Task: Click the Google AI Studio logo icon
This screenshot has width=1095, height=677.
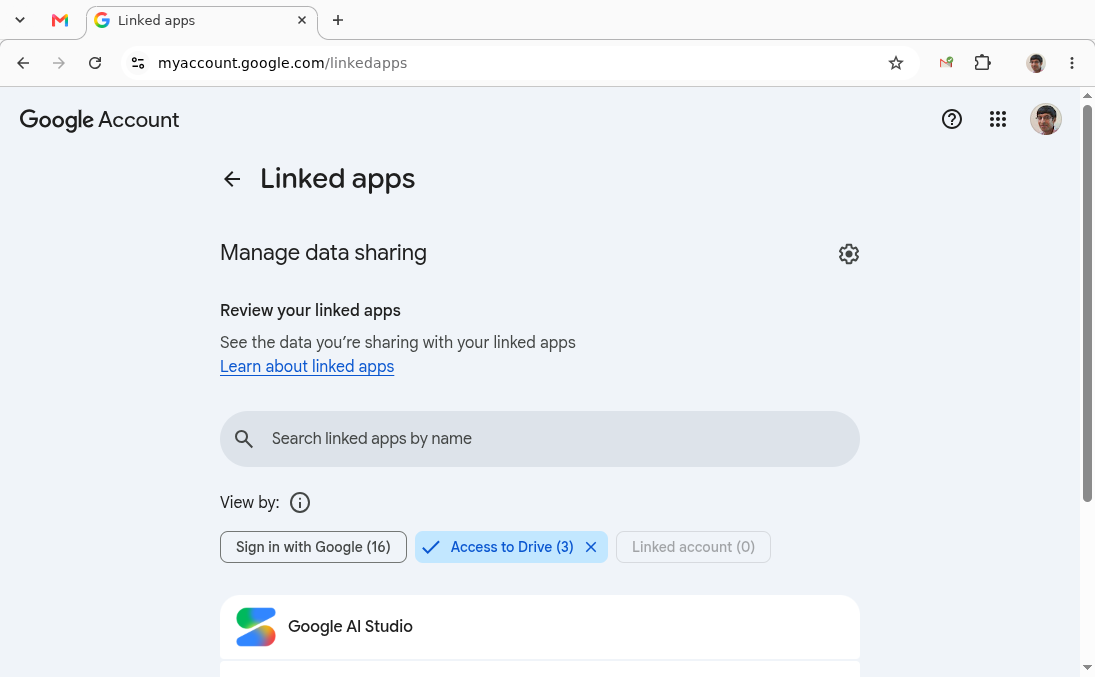Action: tap(256, 627)
